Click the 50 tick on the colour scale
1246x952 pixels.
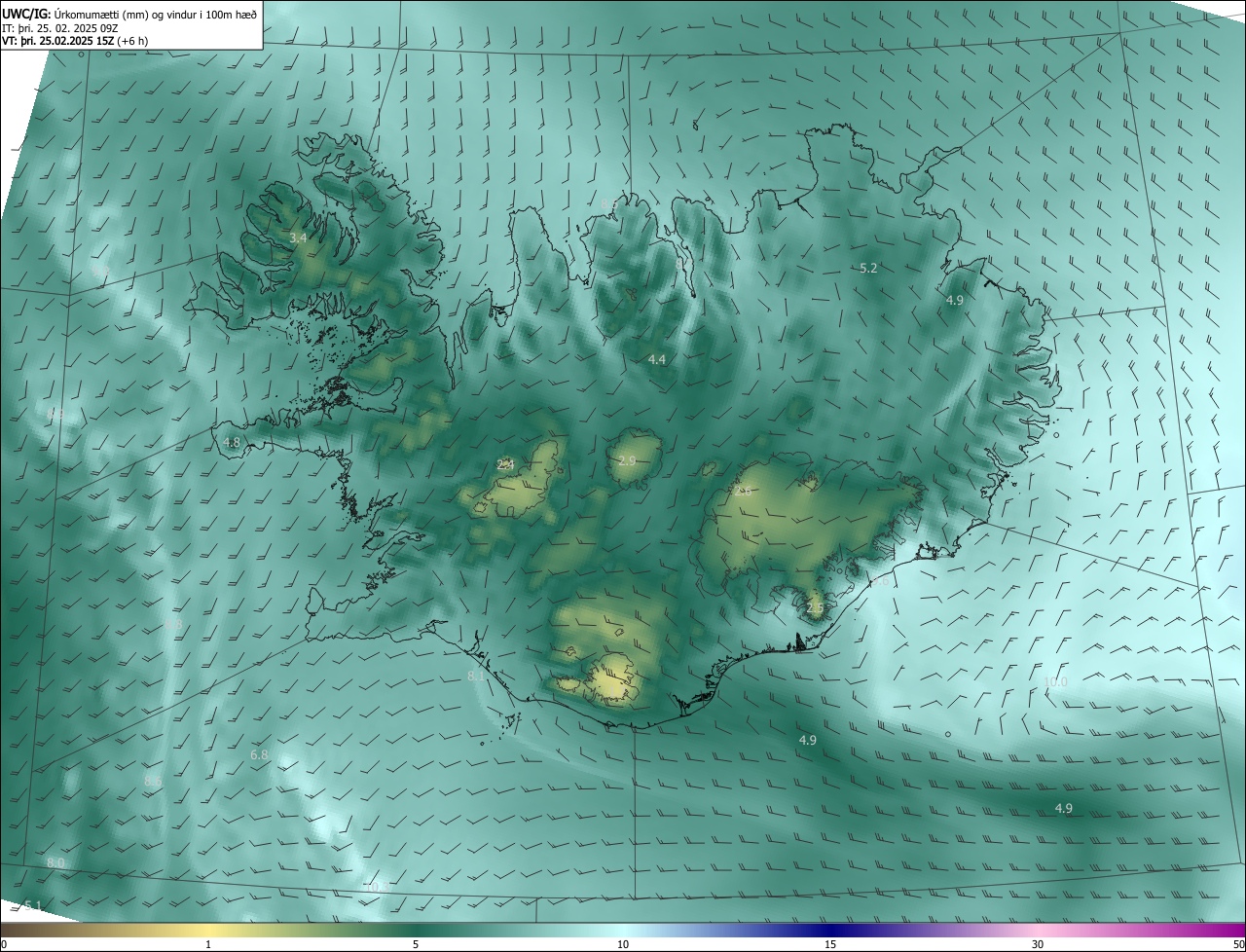[x=1238, y=944]
